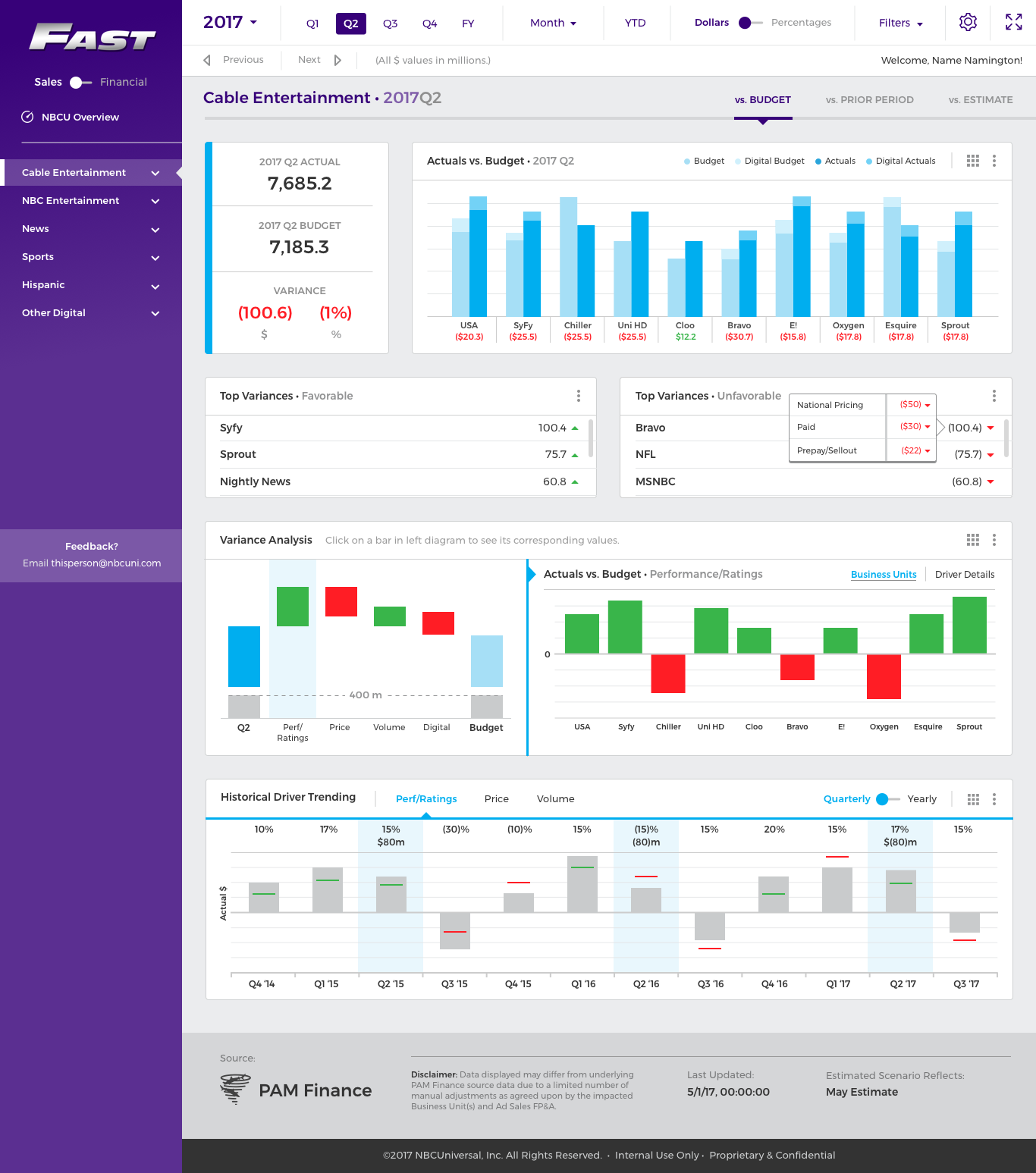
Task: Toggle Sales / Financial switch
Action: (x=81, y=82)
